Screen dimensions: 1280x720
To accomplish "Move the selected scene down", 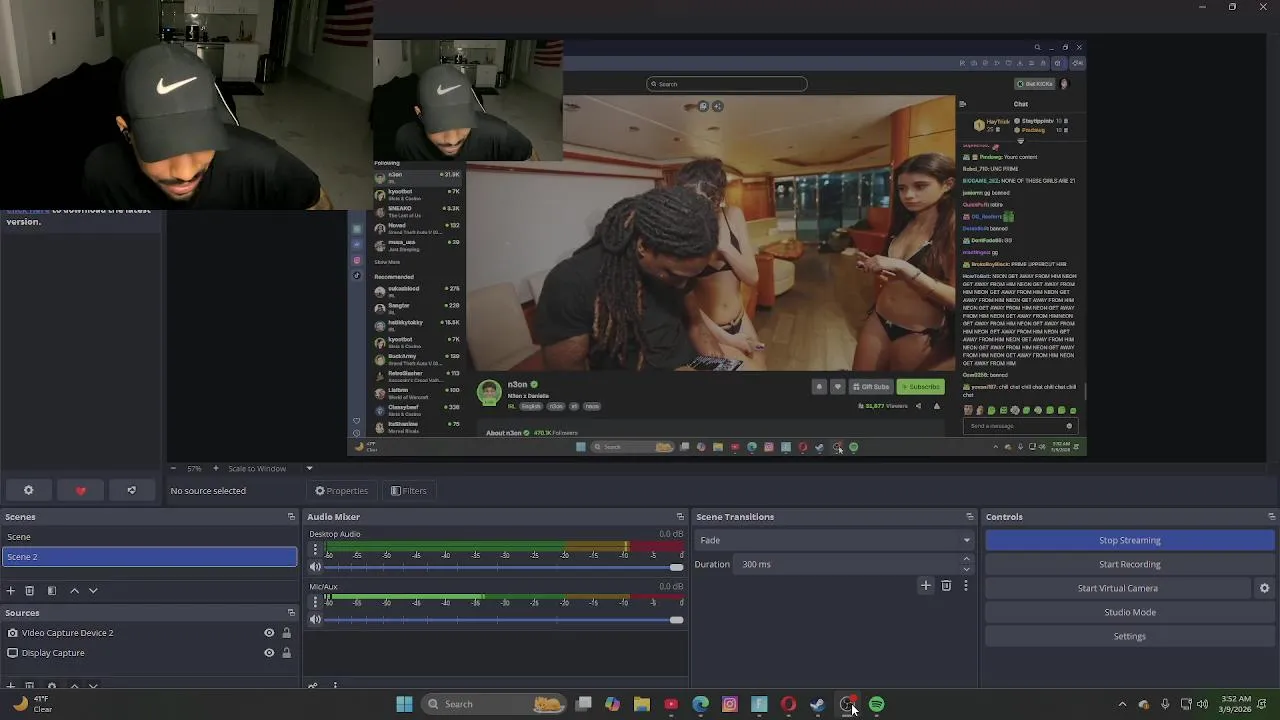I will (x=93, y=591).
